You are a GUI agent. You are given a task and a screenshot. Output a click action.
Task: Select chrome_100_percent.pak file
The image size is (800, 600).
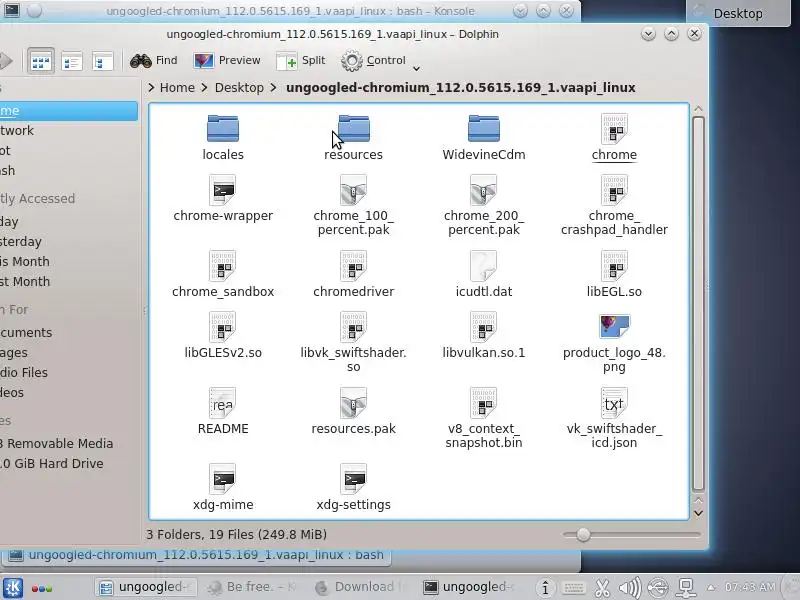click(x=354, y=205)
